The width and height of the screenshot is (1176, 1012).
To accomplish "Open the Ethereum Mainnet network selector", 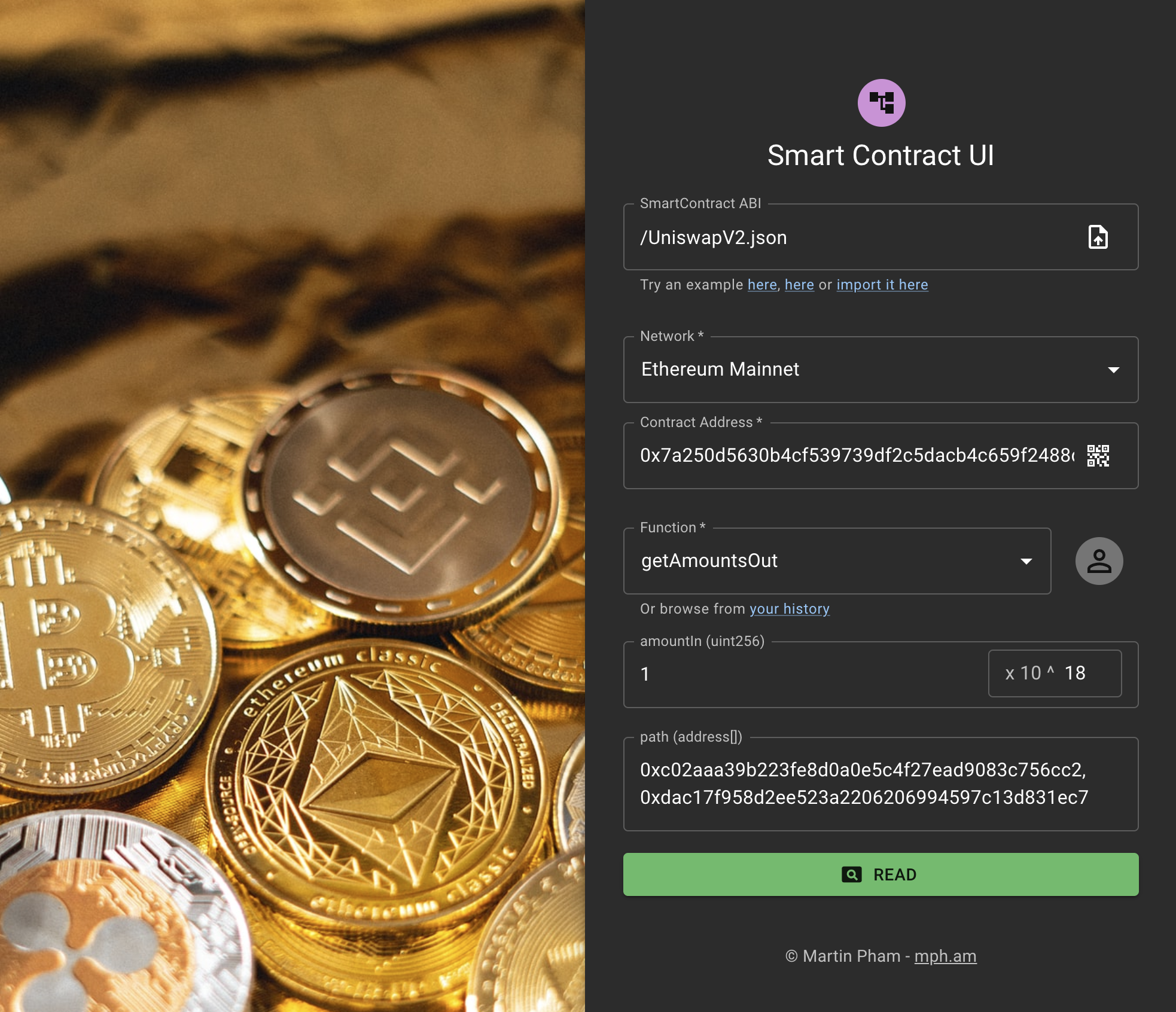I will [881, 370].
